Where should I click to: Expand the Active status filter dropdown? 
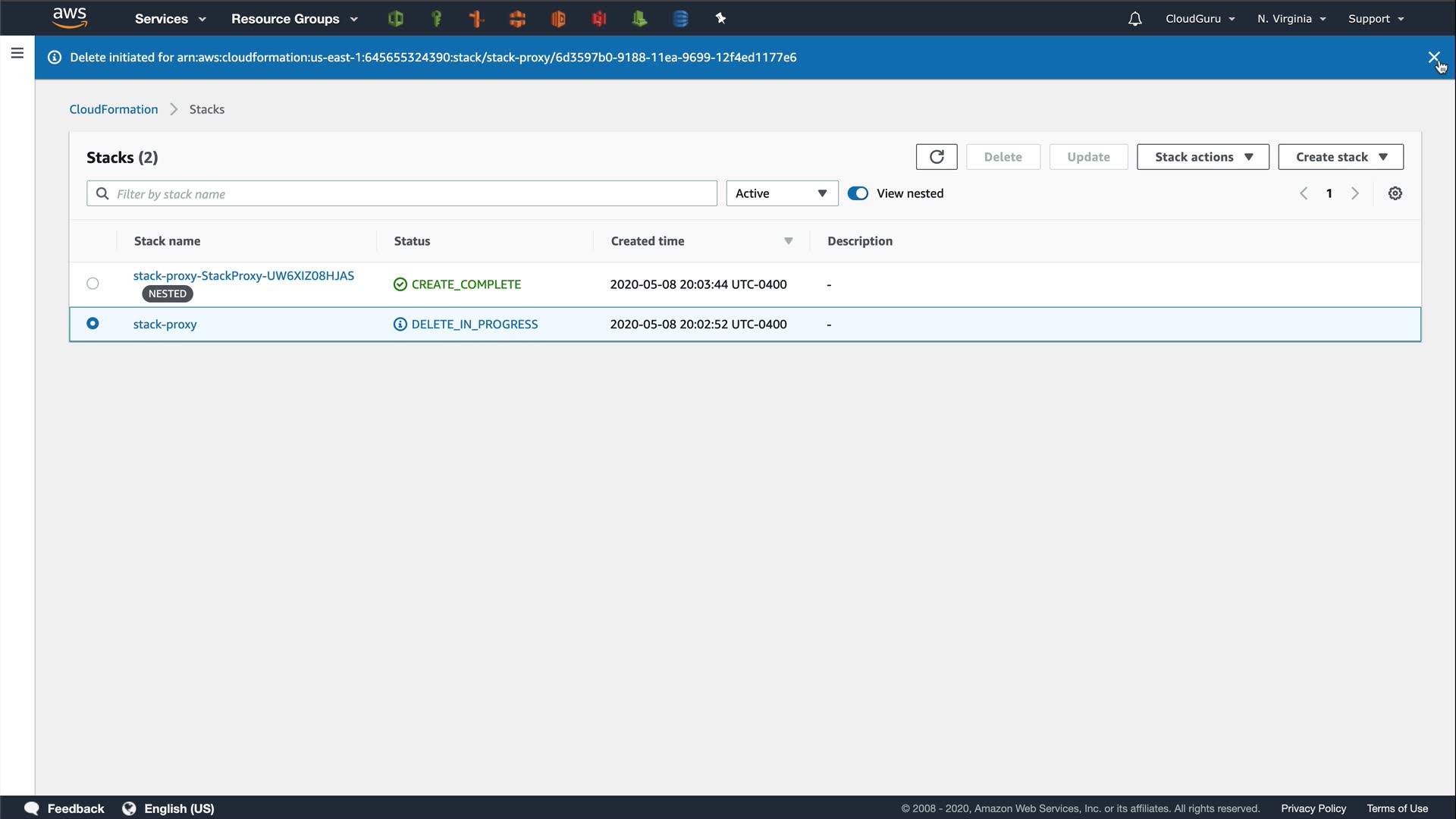(782, 193)
